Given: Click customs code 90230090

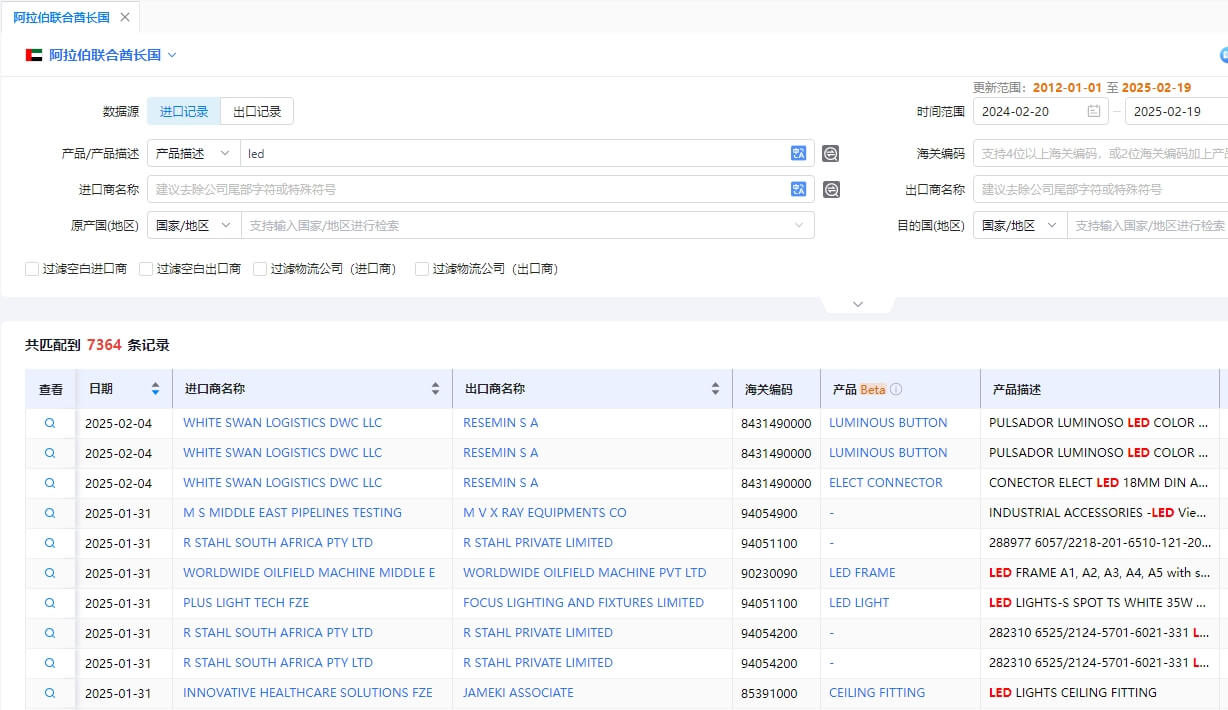Looking at the screenshot, I should (x=769, y=573).
